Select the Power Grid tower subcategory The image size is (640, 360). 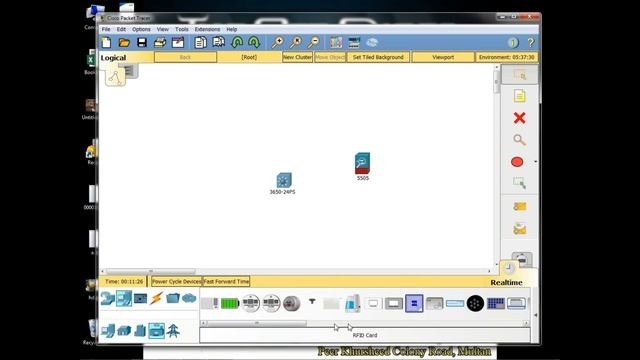pos(173,331)
